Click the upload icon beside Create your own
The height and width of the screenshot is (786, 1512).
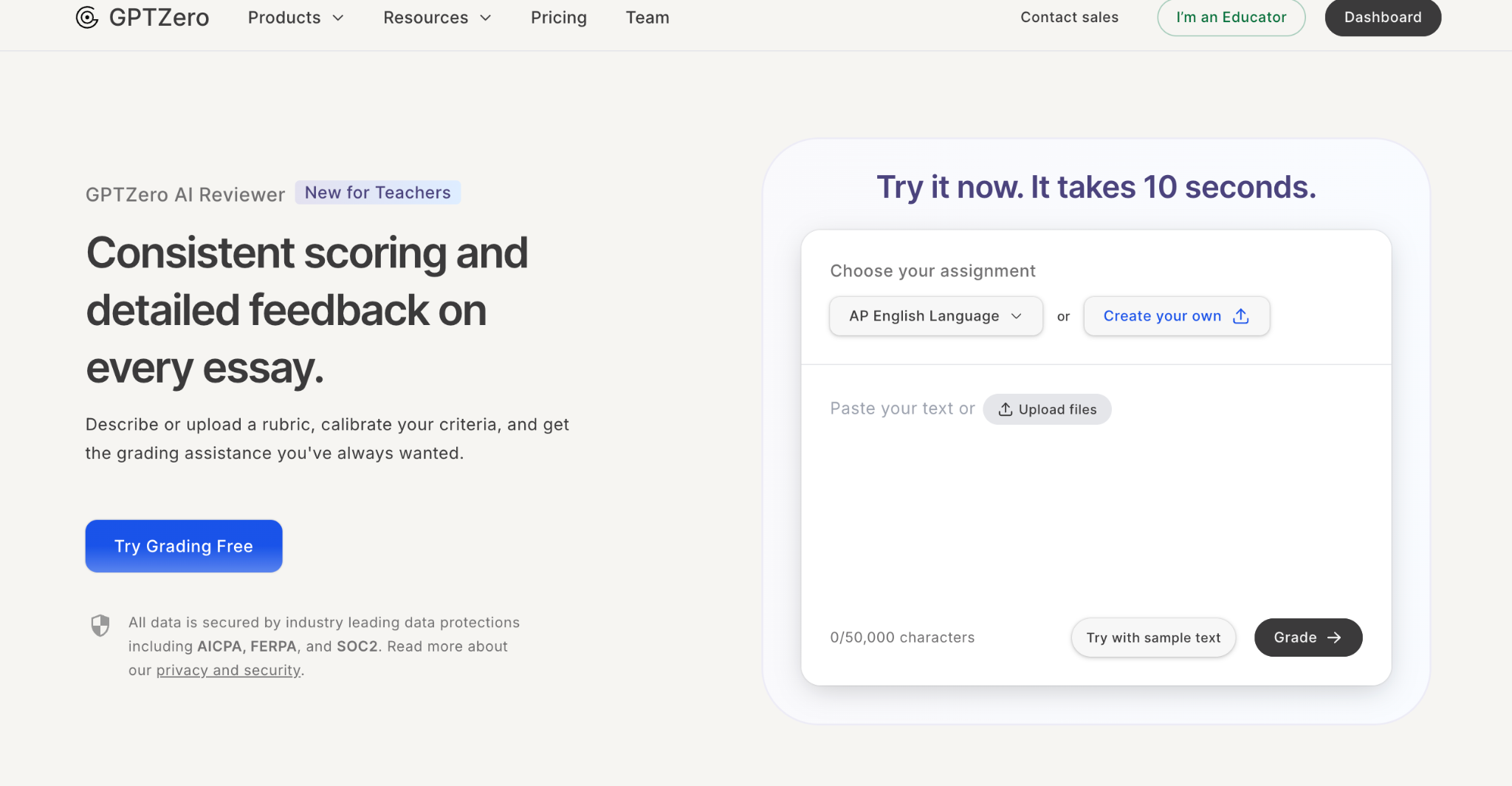pyautogui.click(x=1241, y=316)
